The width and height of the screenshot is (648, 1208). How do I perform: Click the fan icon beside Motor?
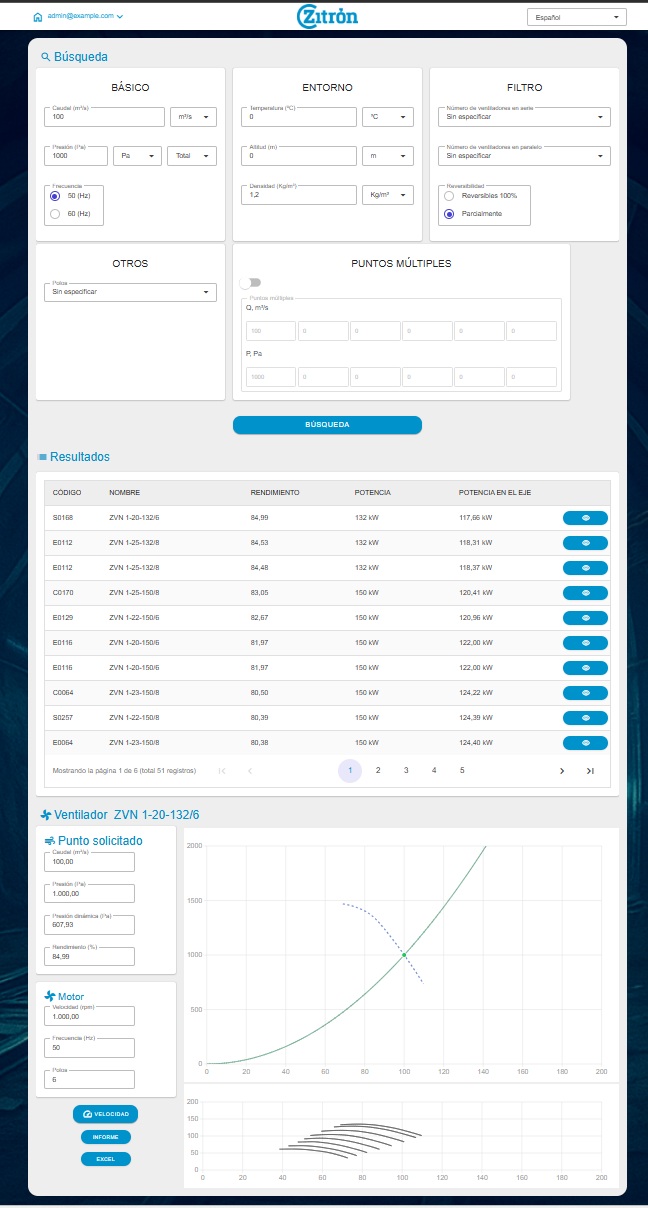[x=50, y=996]
